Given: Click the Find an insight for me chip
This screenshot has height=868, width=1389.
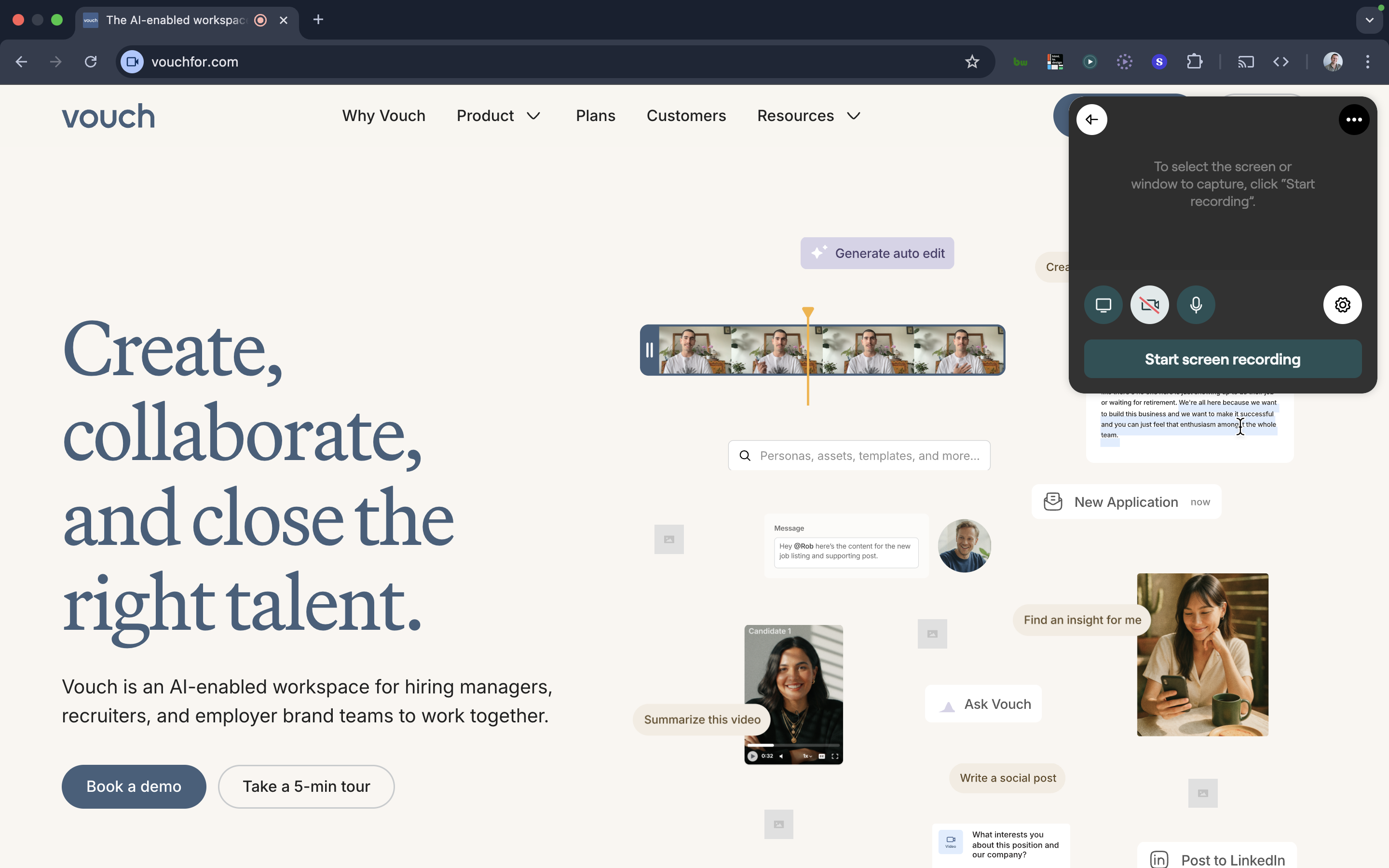Looking at the screenshot, I should tap(1082, 620).
